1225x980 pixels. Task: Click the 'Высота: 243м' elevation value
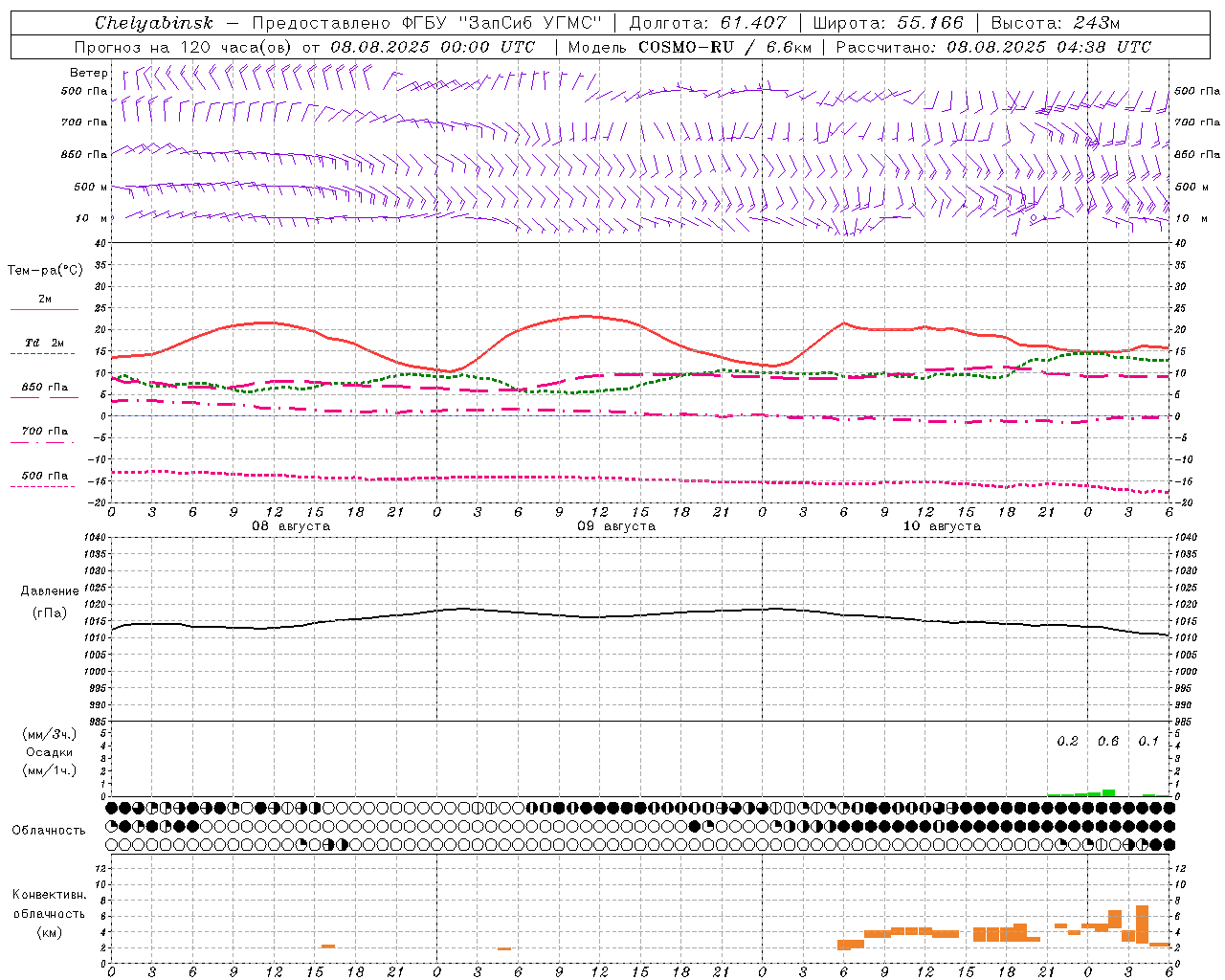pyautogui.click(x=1056, y=23)
